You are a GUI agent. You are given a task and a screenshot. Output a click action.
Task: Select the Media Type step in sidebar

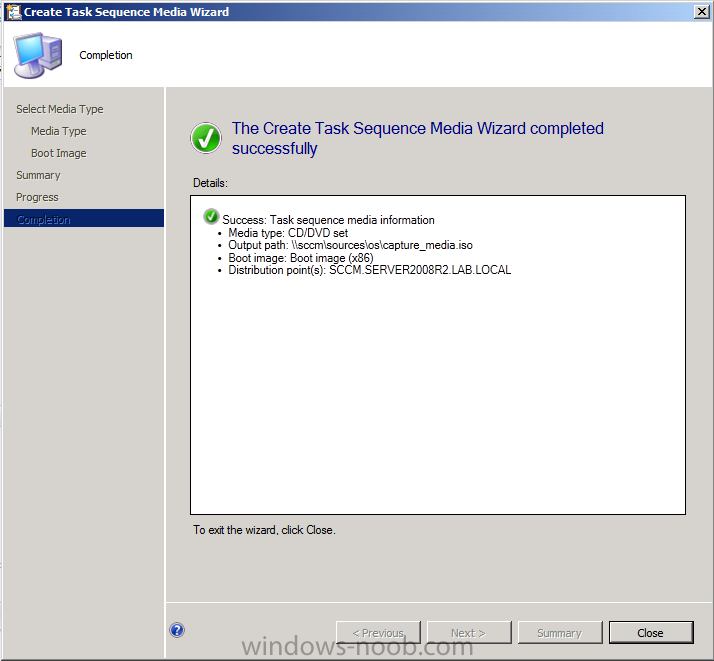pos(59,131)
